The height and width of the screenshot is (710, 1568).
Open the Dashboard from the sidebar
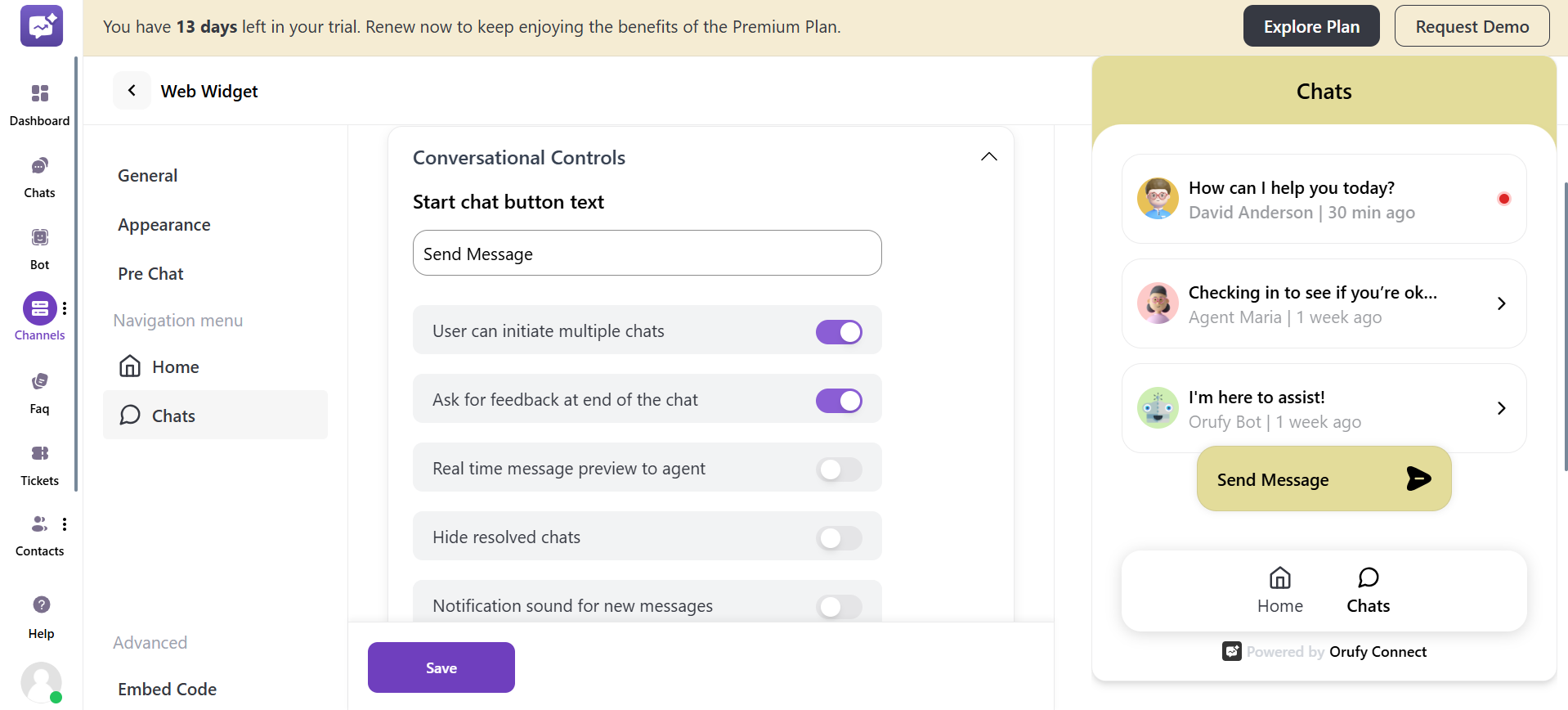click(39, 102)
